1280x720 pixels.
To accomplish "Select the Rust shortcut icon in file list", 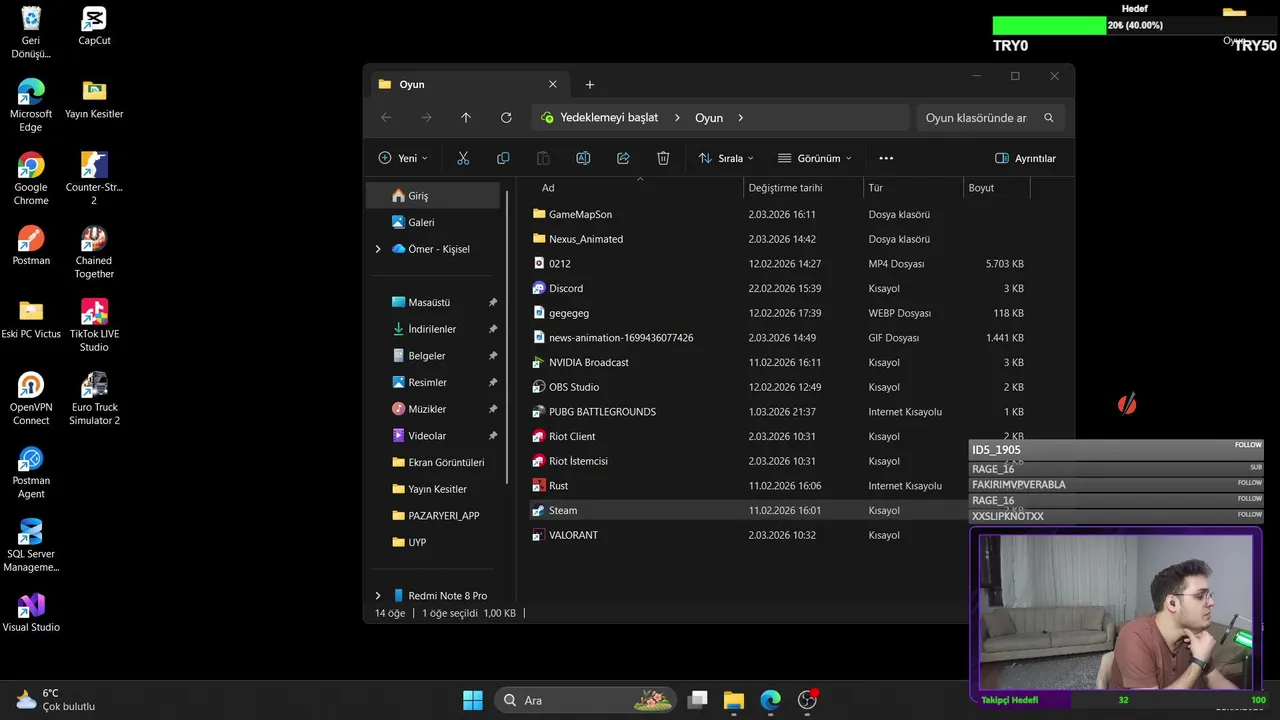I will (539, 486).
